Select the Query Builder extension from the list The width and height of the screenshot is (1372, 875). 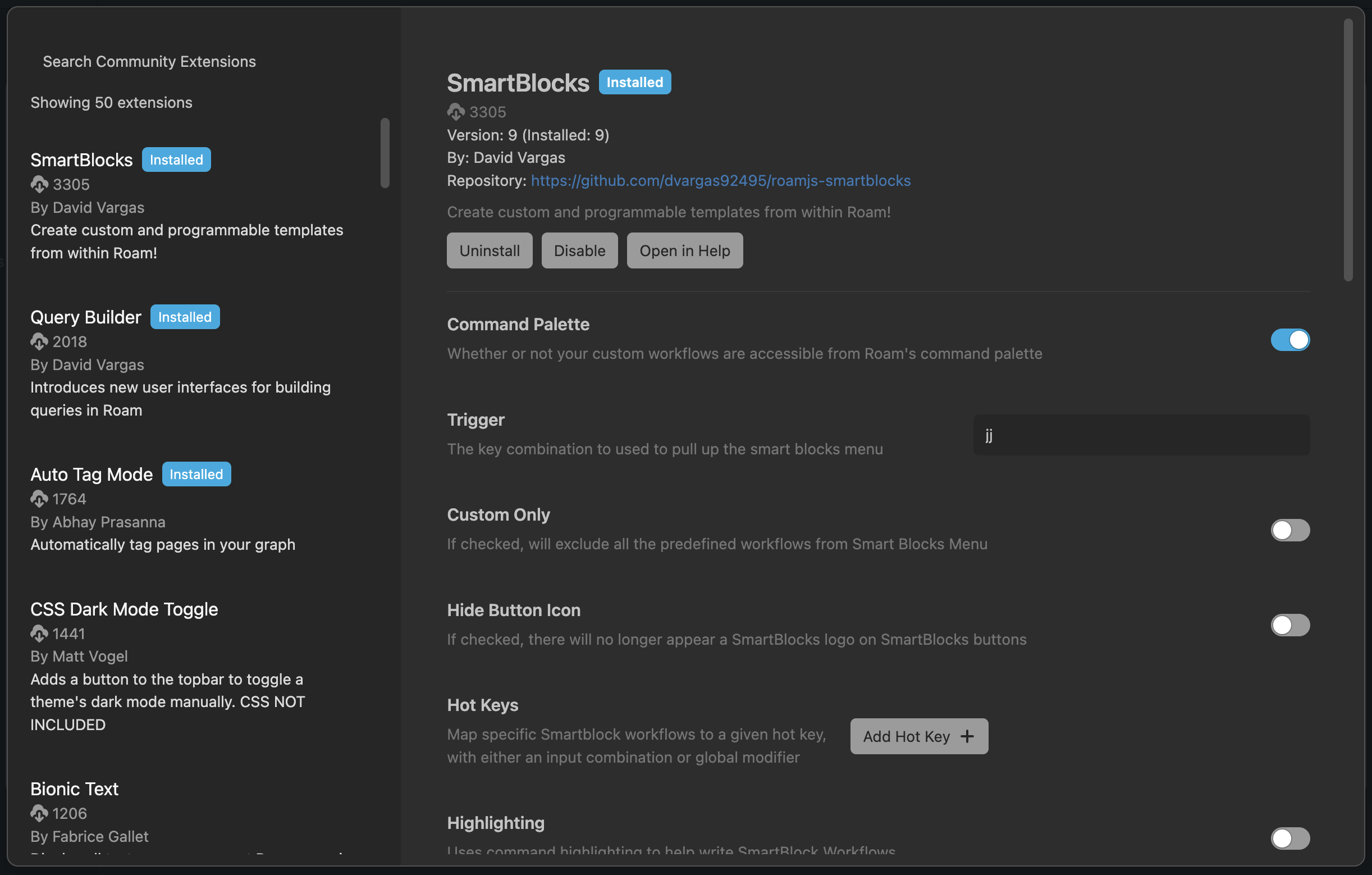coord(85,317)
